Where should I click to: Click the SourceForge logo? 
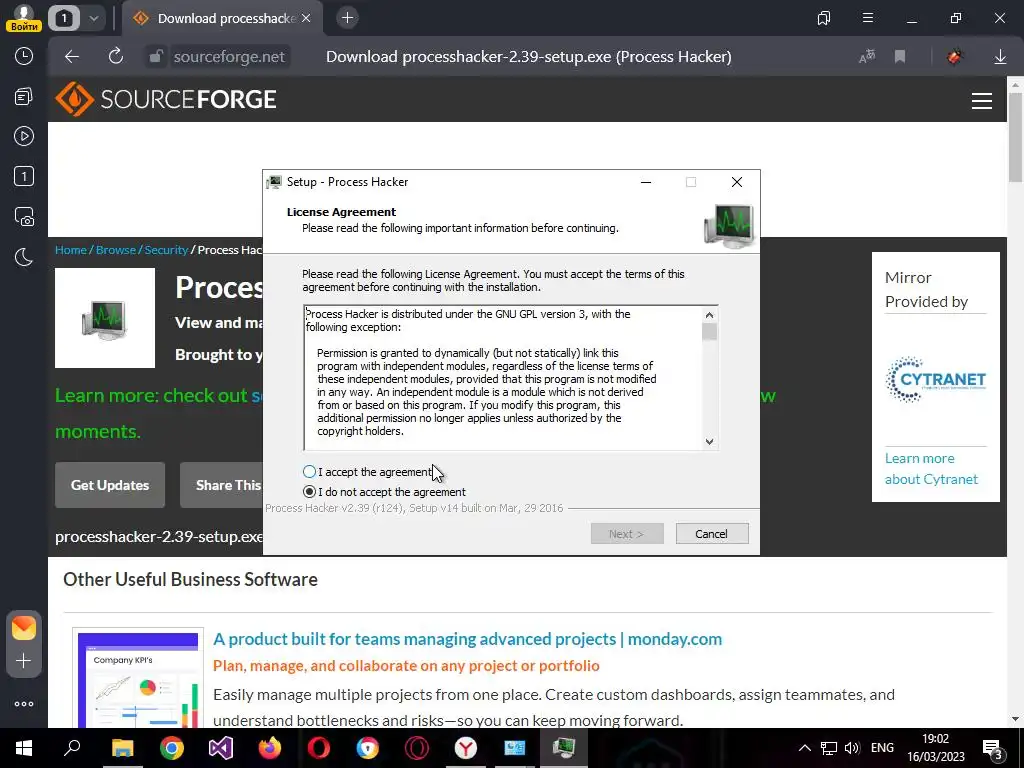tap(166, 99)
